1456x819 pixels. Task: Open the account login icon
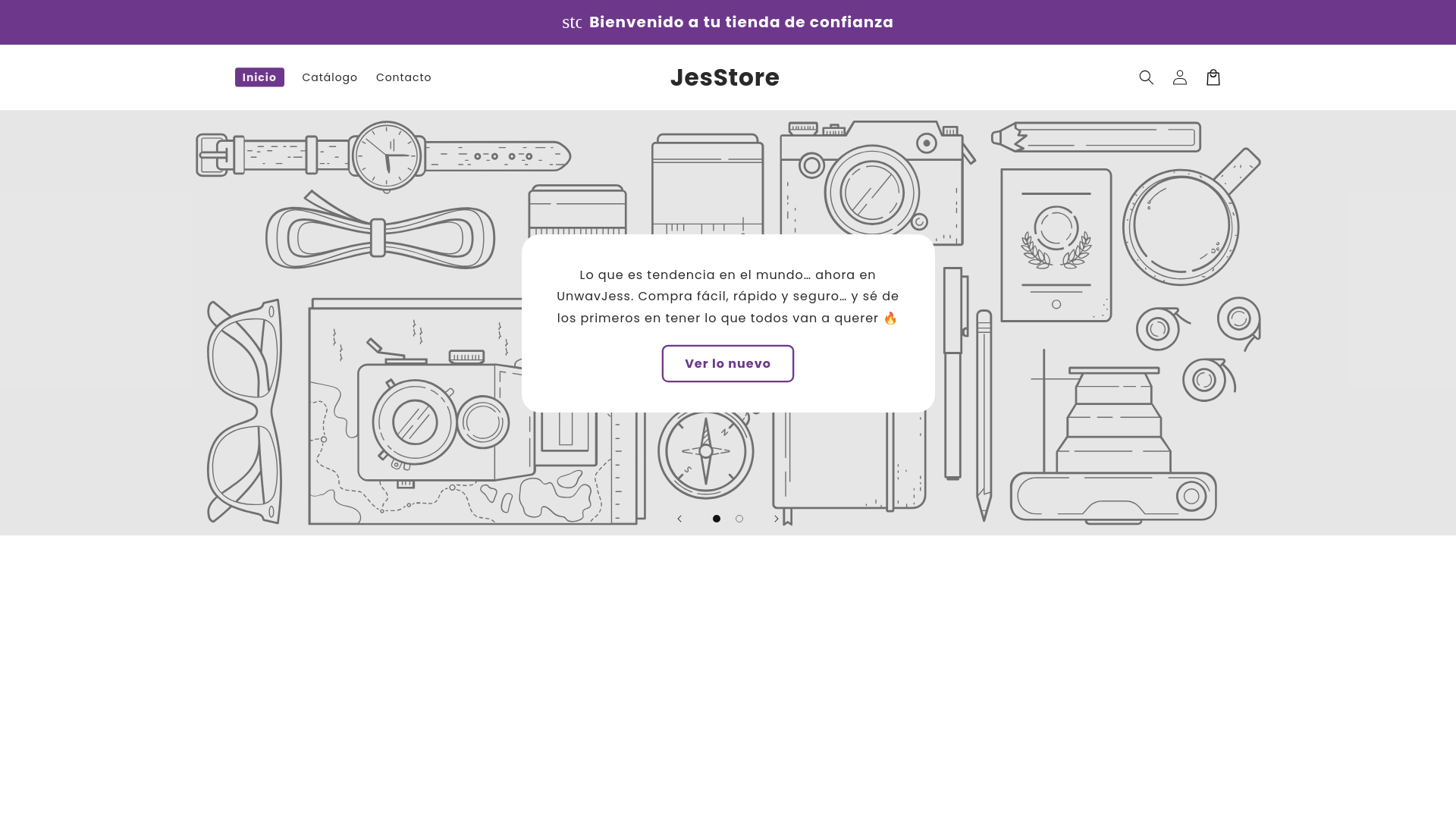pyautogui.click(x=1179, y=77)
